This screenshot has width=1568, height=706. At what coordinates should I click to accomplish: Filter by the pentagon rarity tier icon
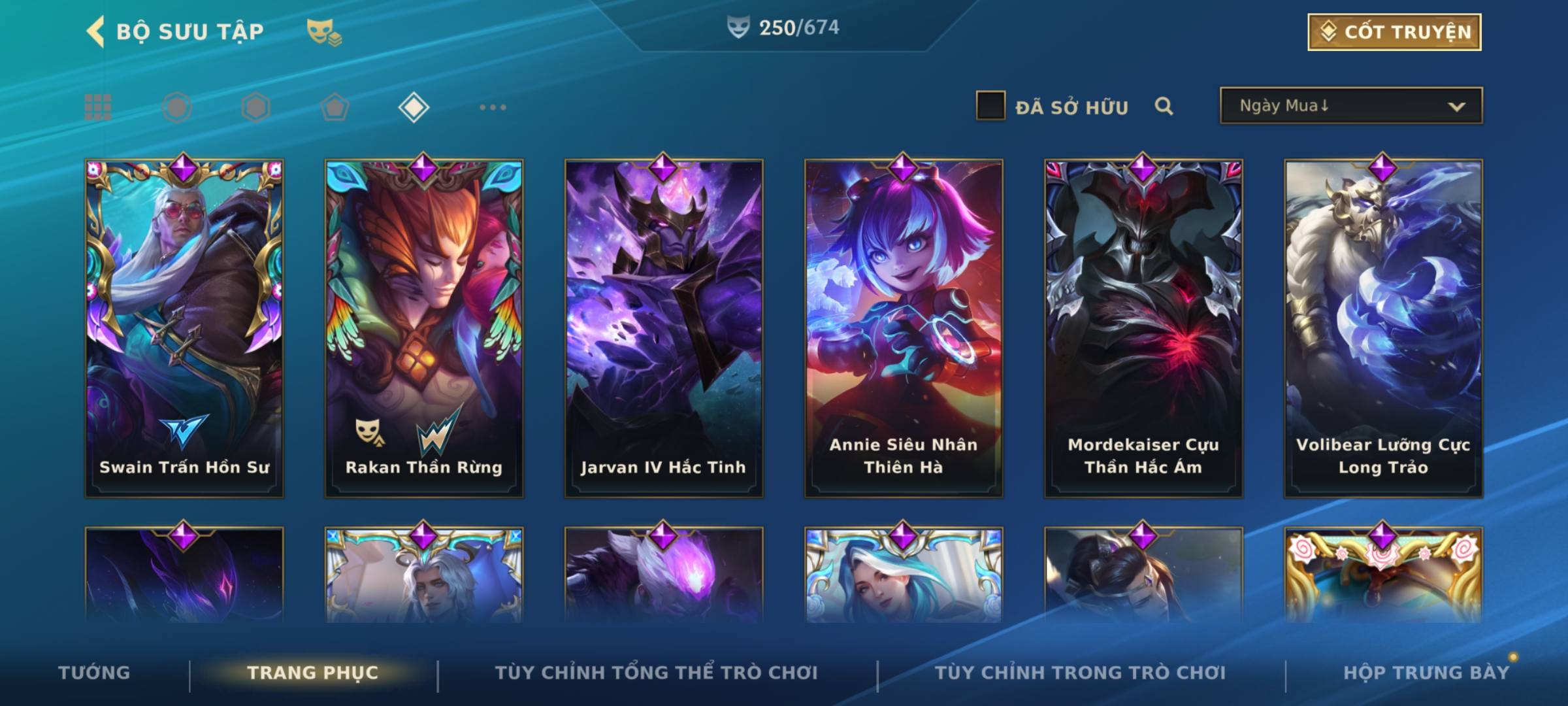pyautogui.click(x=335, y=107)
